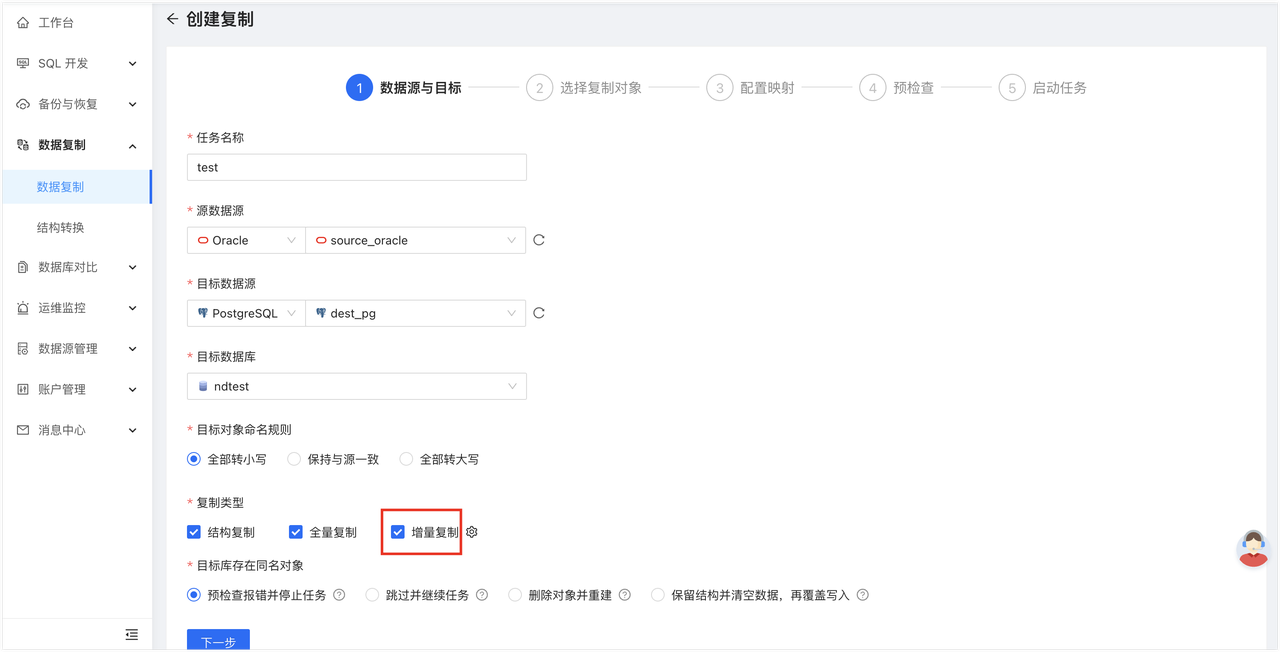Click the help icon beside 预检查报错并停止任务

coord(339,594)
